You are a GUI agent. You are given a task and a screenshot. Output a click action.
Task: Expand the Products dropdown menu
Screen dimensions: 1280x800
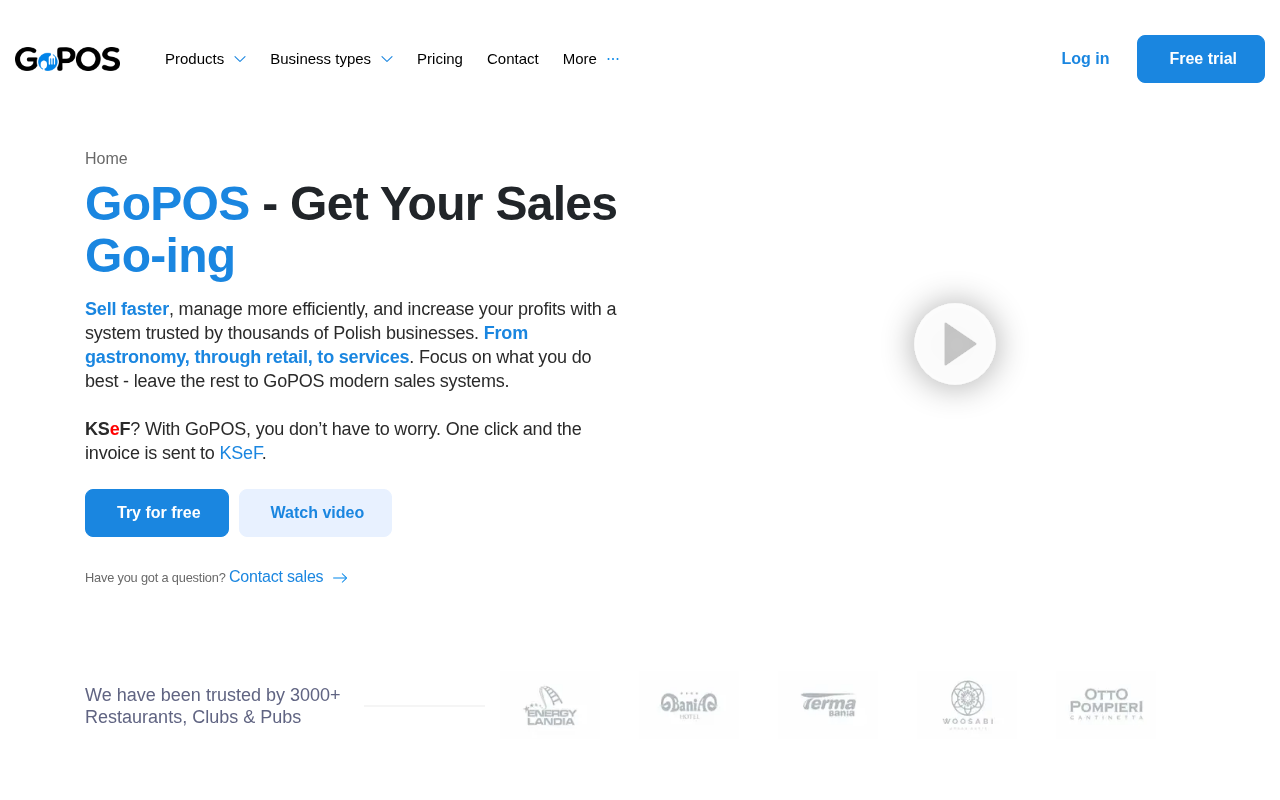pyautogui.click(x=205, y=59)
